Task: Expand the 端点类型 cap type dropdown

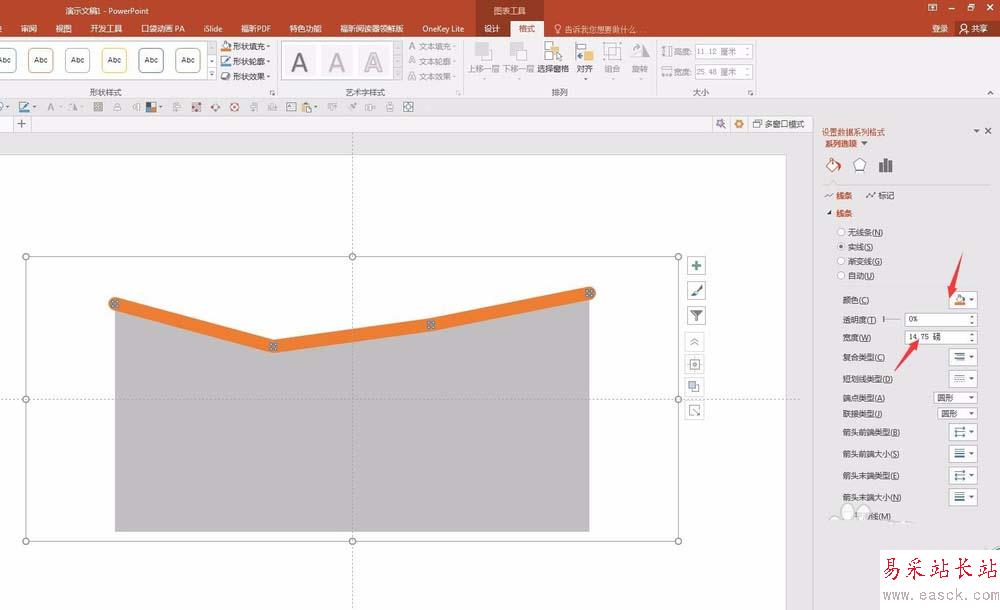Action: tap(955, 398)
